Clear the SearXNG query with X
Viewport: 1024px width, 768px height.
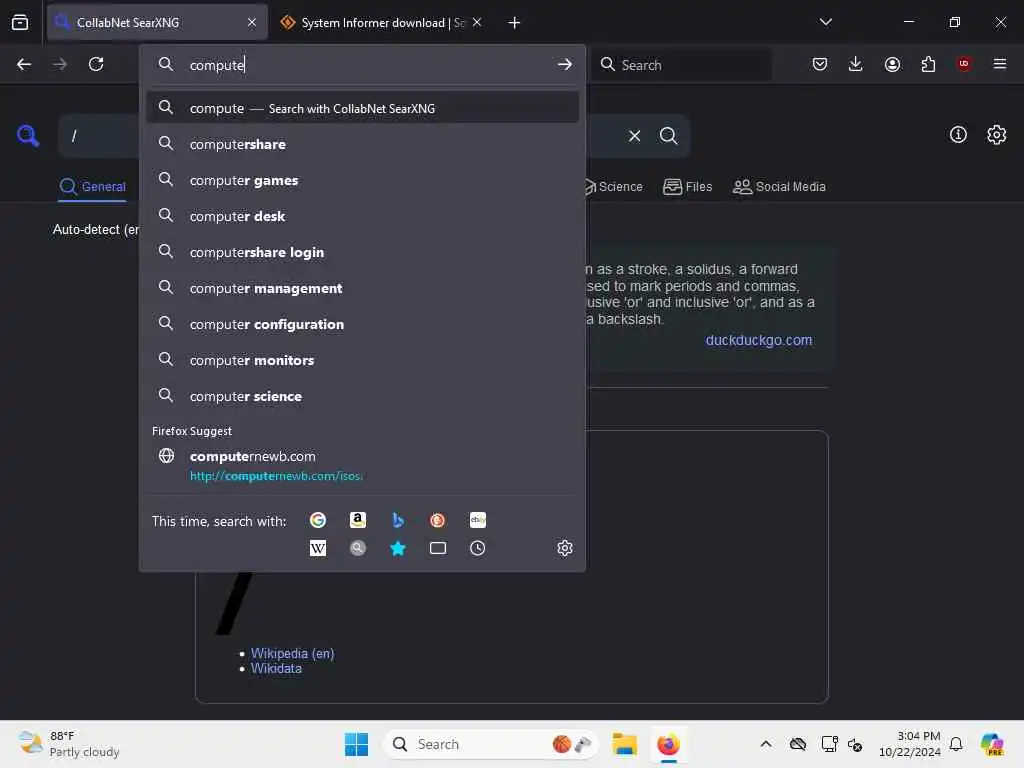(x=634, y=136)
